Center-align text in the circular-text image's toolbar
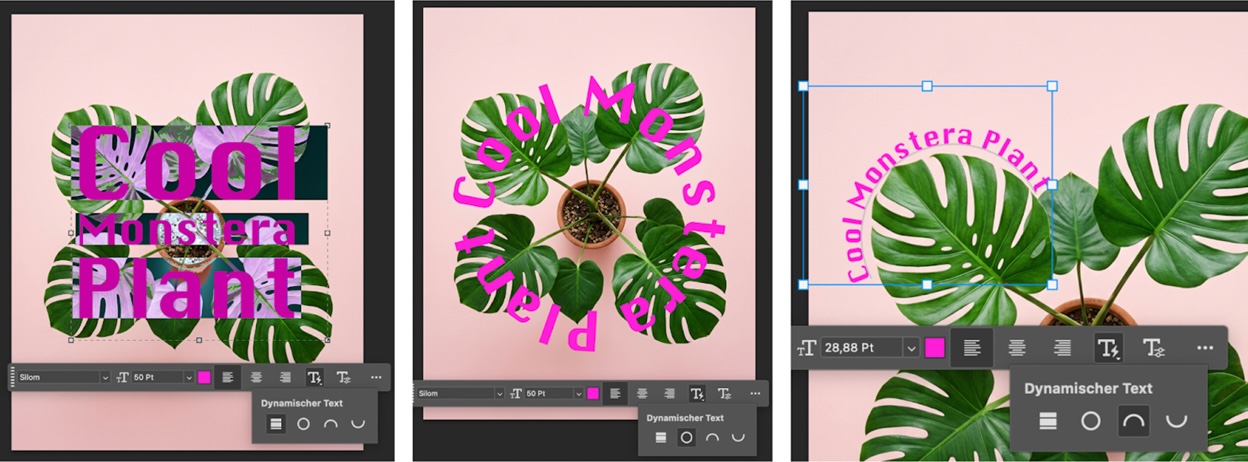The height and width of the screenshot is (462, 1248). 642,393
